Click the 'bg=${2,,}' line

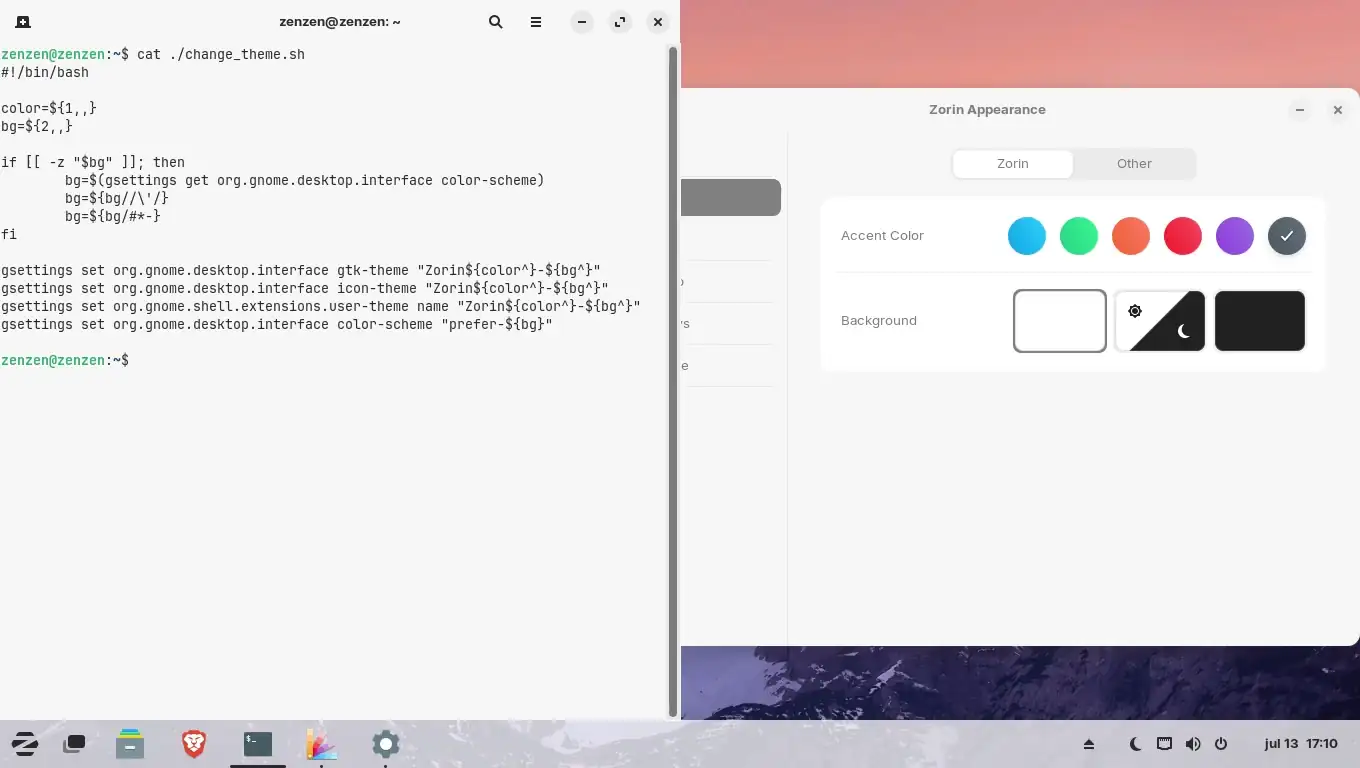pyautogui.click(x=37, y=126)
